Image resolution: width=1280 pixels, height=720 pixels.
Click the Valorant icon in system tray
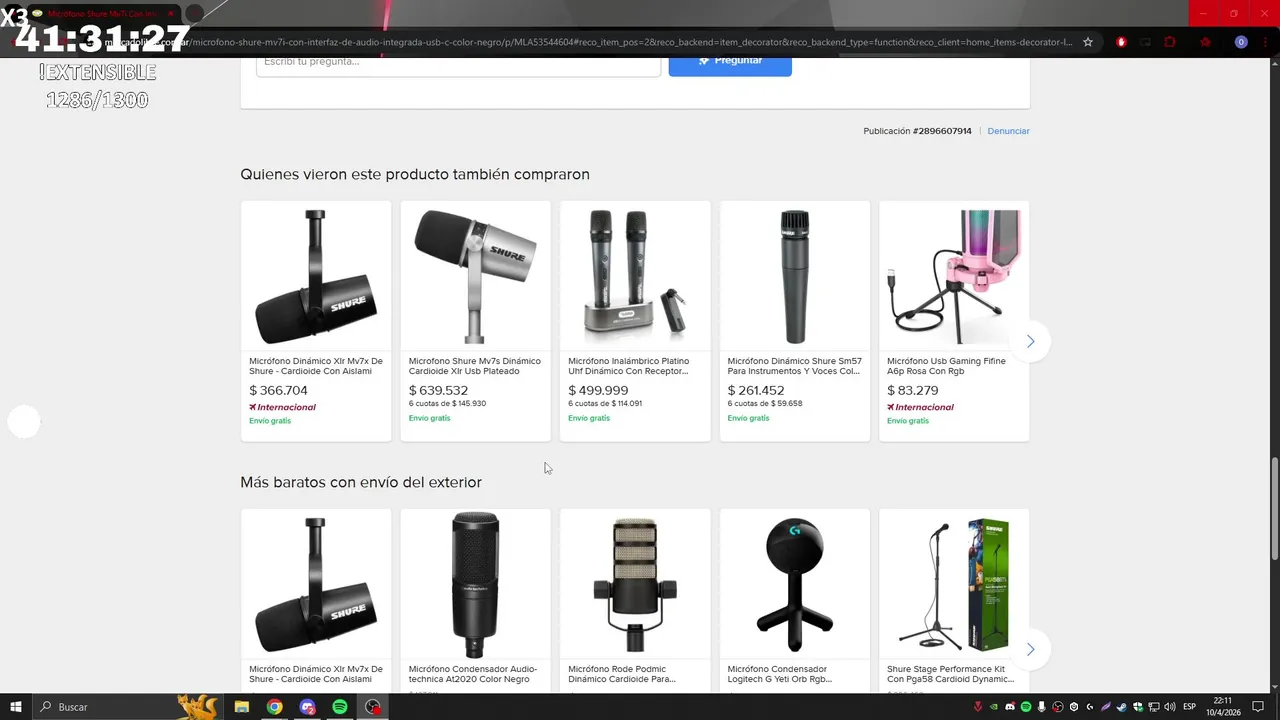(978, 707)
